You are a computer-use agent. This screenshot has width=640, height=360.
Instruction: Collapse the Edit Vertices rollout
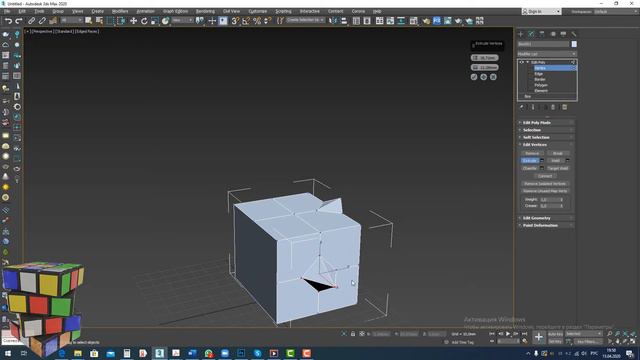[546, 144]
